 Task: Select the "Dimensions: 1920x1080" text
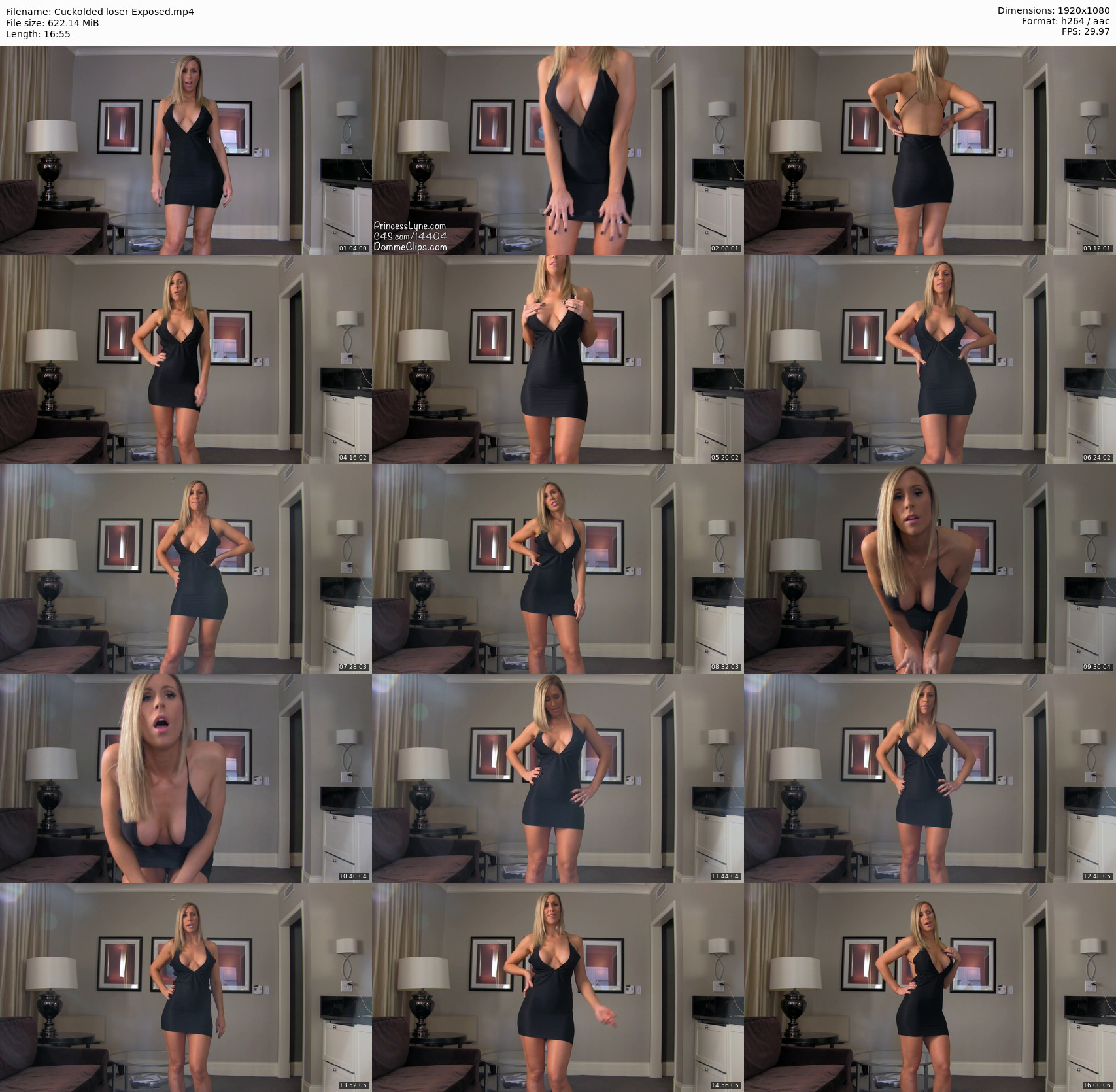pos(1054,10)
